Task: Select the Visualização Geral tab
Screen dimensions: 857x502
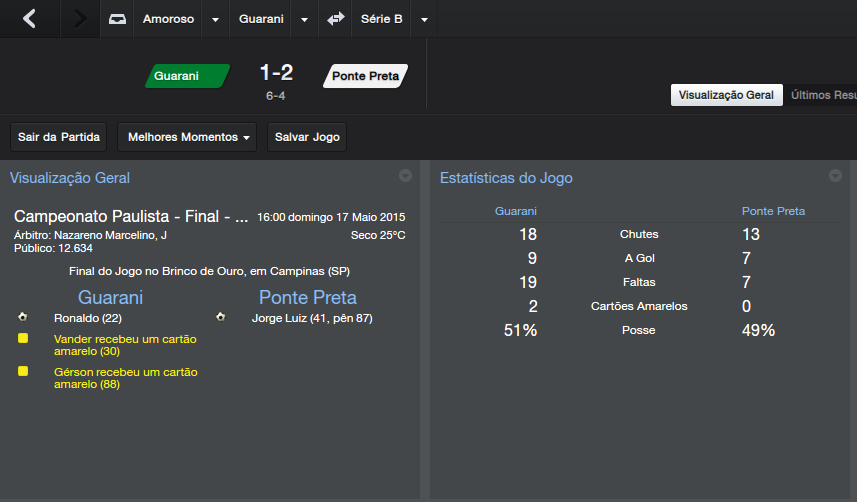Action: pyautogui.click(x=726, y=95)
